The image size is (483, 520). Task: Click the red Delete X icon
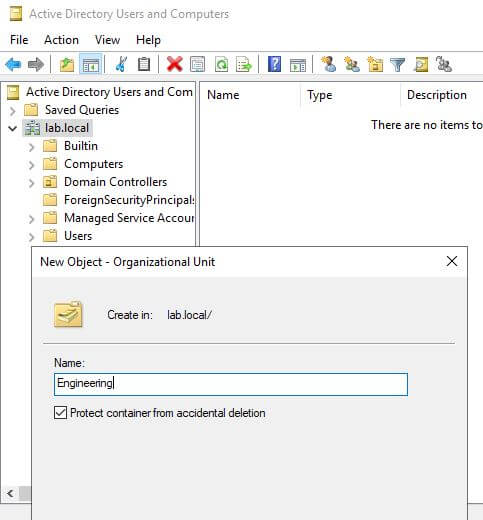[174, 64]
